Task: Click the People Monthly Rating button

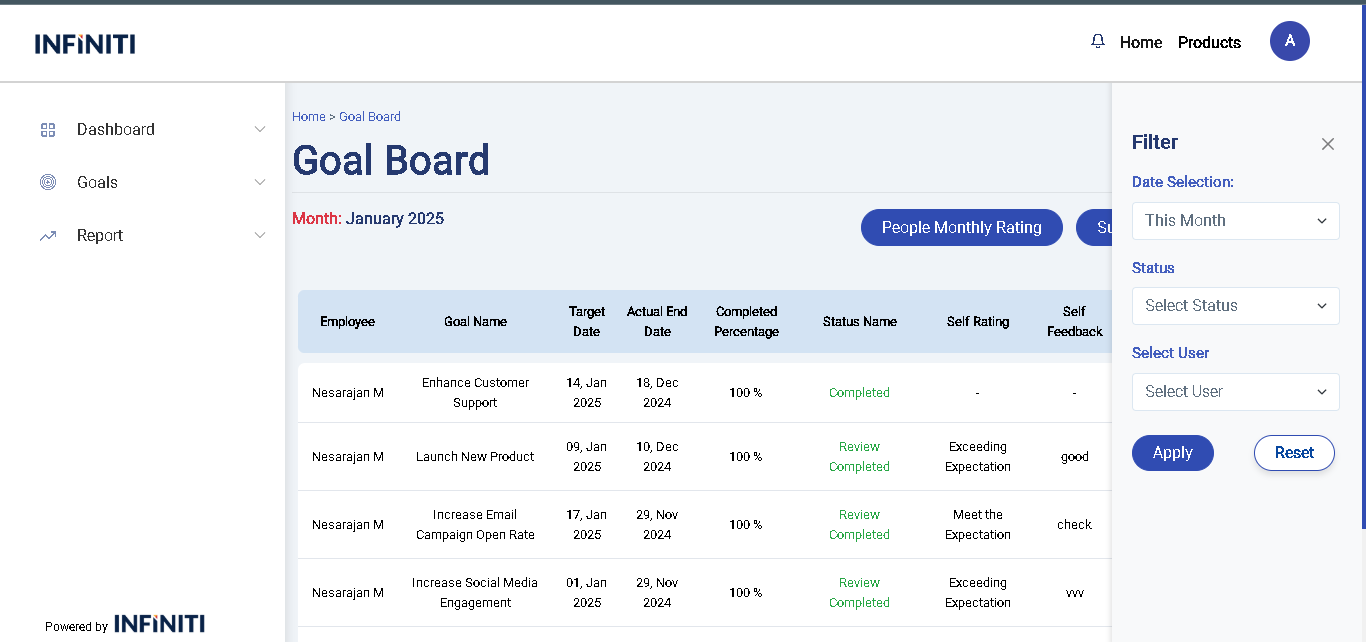Action: [961, 228]
